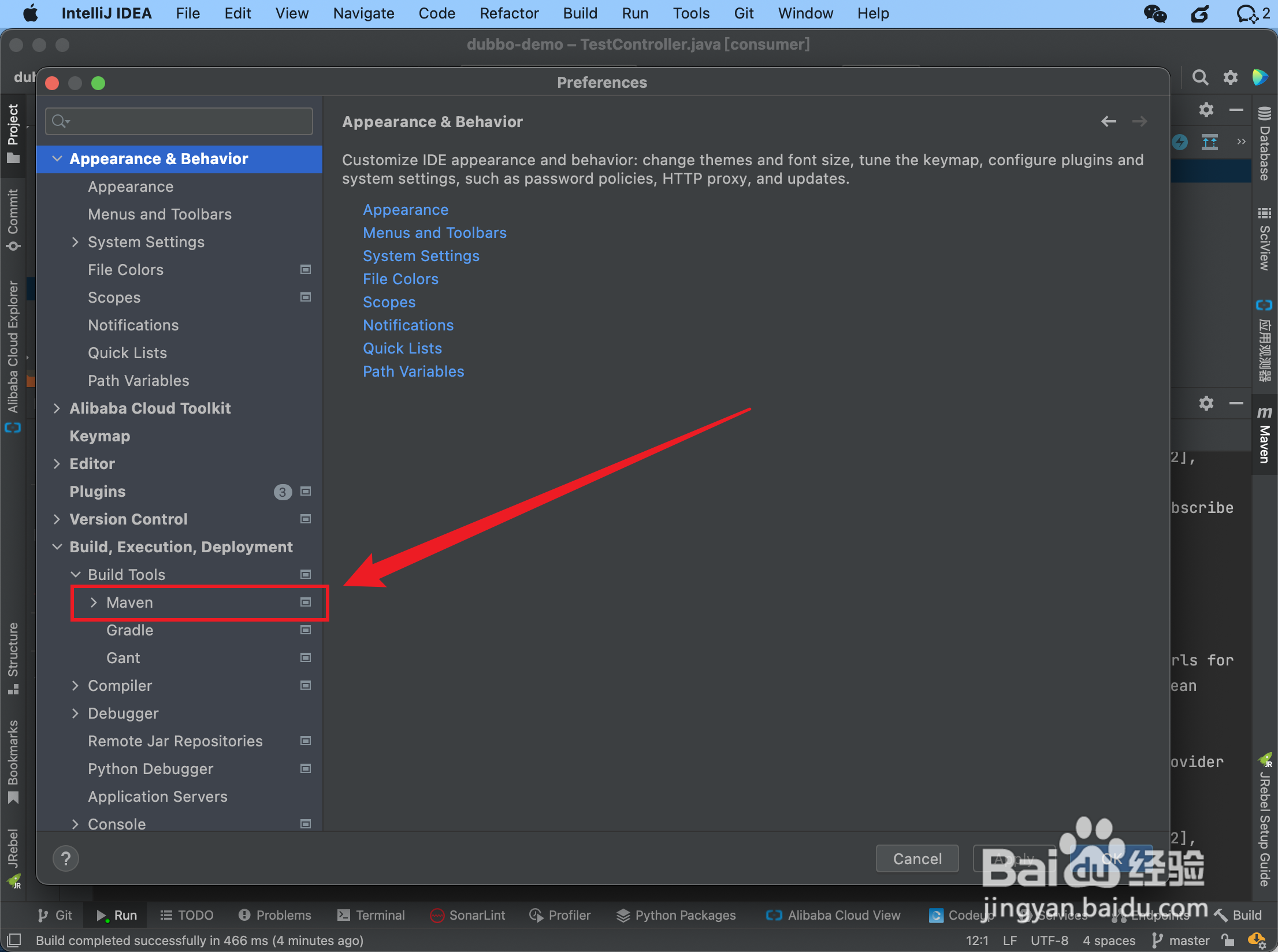This screenshot has height=952, width=1278.
Task: Click project-level marker icon on File Colors row
Action: click(306, 269)
